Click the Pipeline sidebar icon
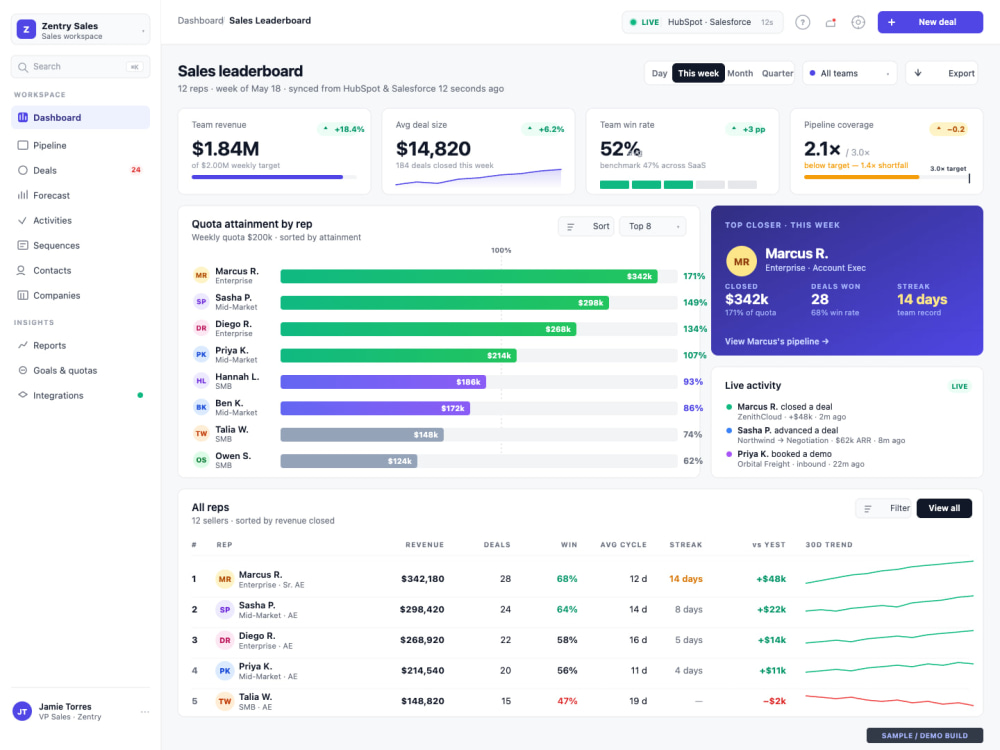Image resolution: width=1000 pixels, height=750 pixels. [23, 145]
